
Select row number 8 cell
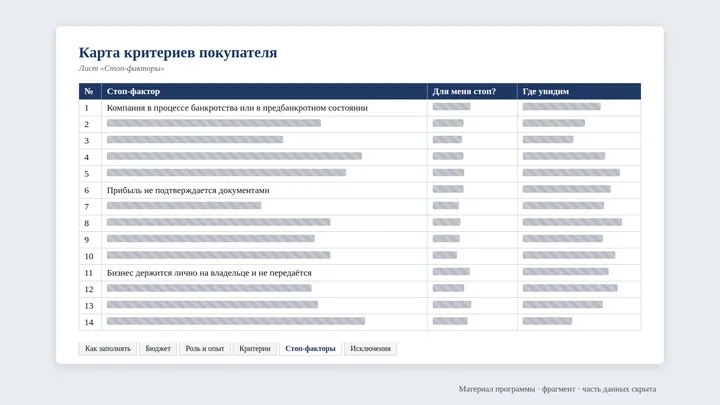click(x=90, y=223)
